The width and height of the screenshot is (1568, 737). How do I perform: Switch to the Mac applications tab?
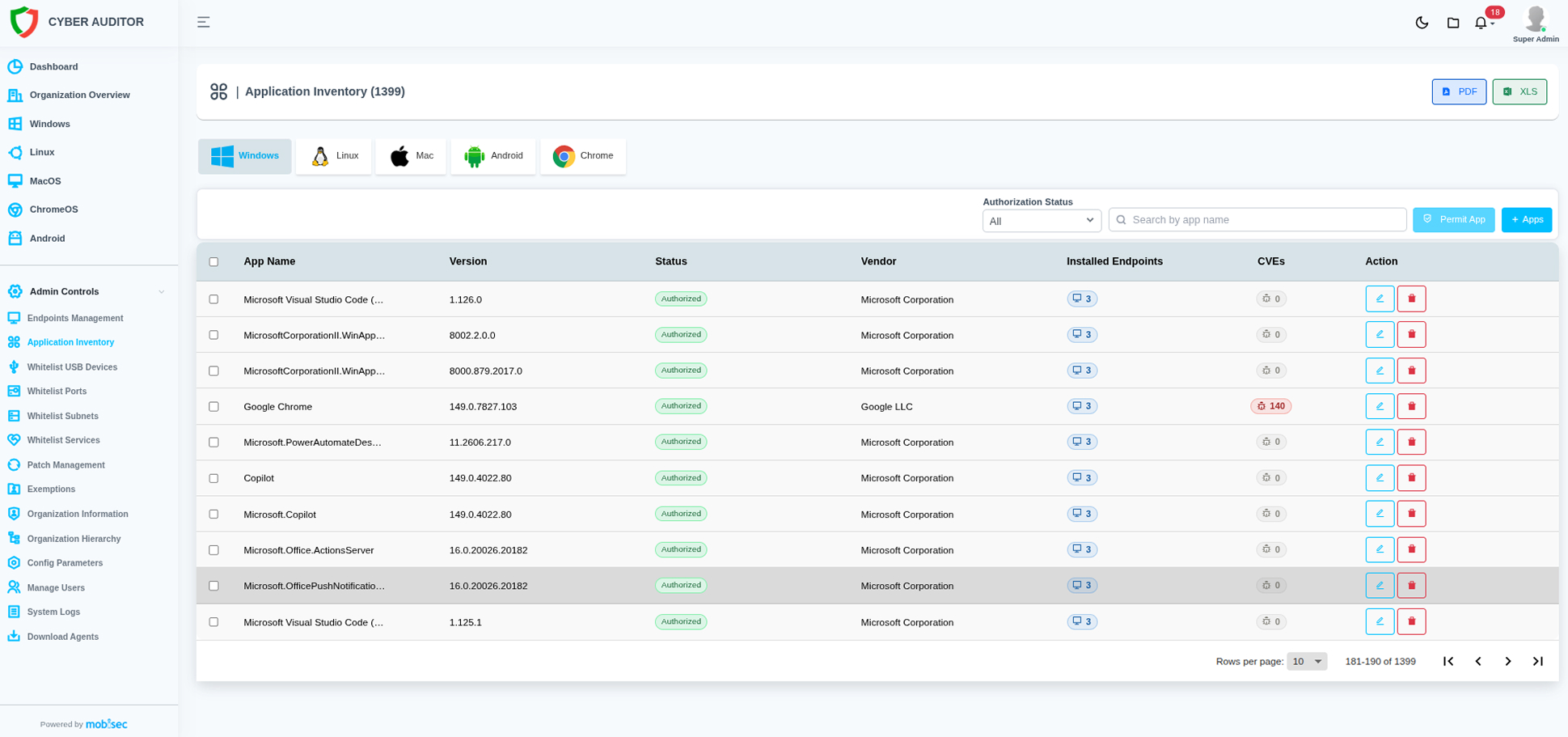(x=411, y=156)
